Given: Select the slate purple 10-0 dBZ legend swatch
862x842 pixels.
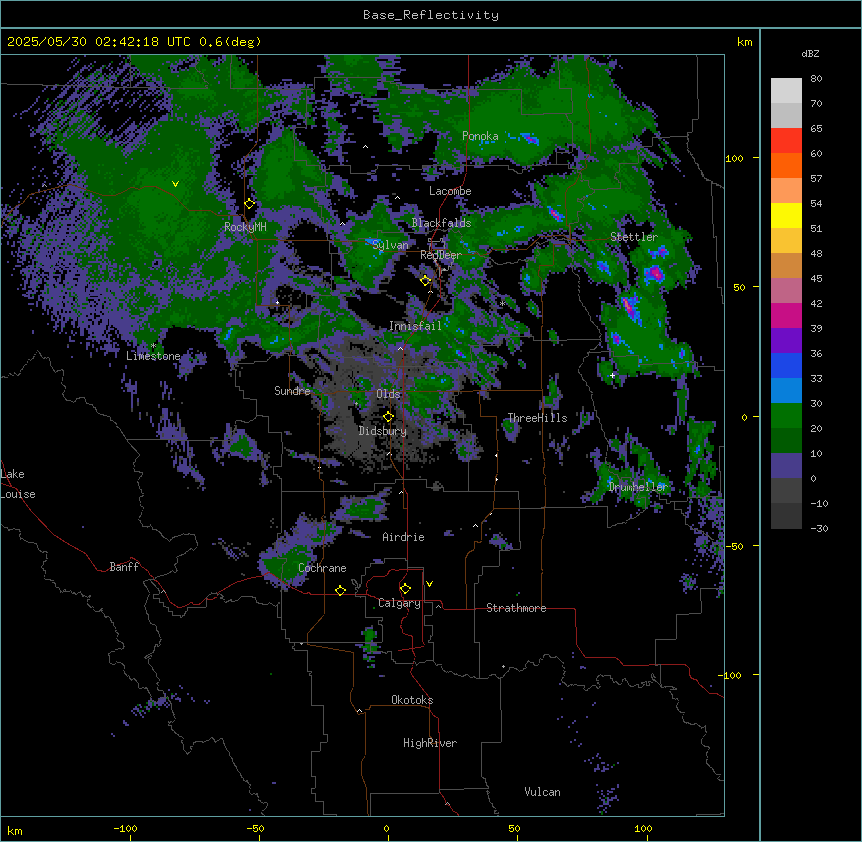Looking at the screenshot, I should click(786, 466).
